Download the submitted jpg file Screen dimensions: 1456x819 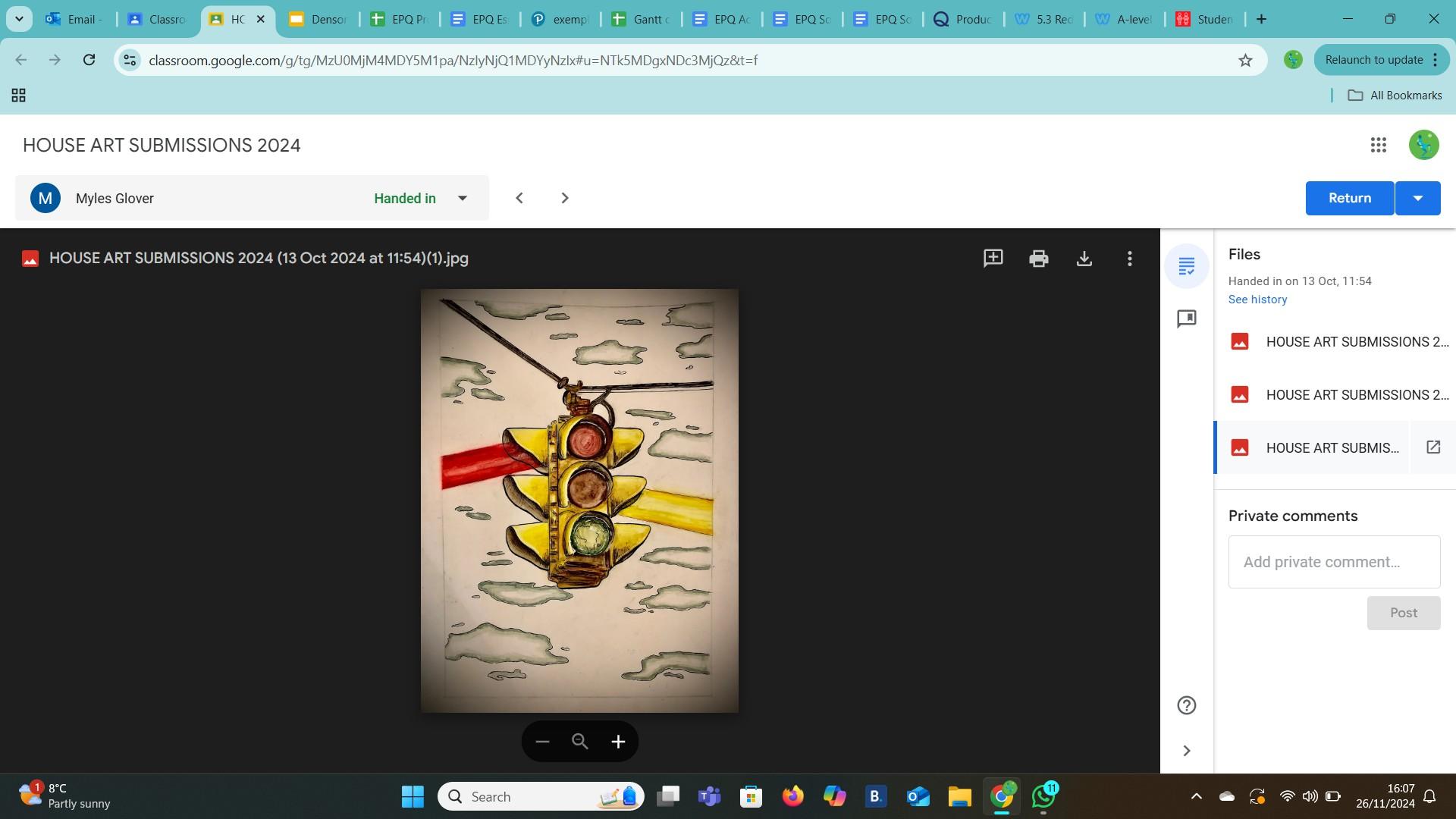tap(1084, 259)
